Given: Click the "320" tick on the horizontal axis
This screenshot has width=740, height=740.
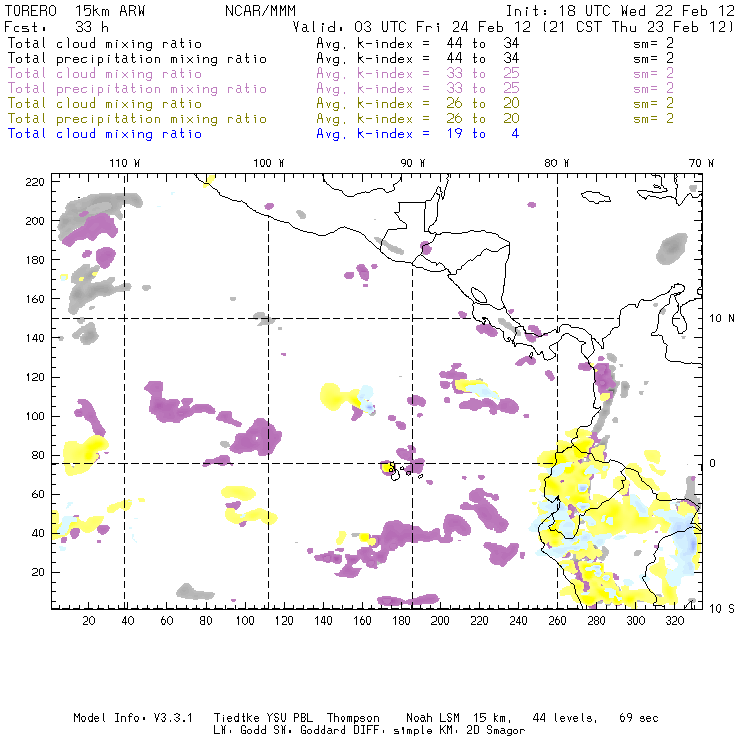Looking at the screenshot, I should pos(674,621).
